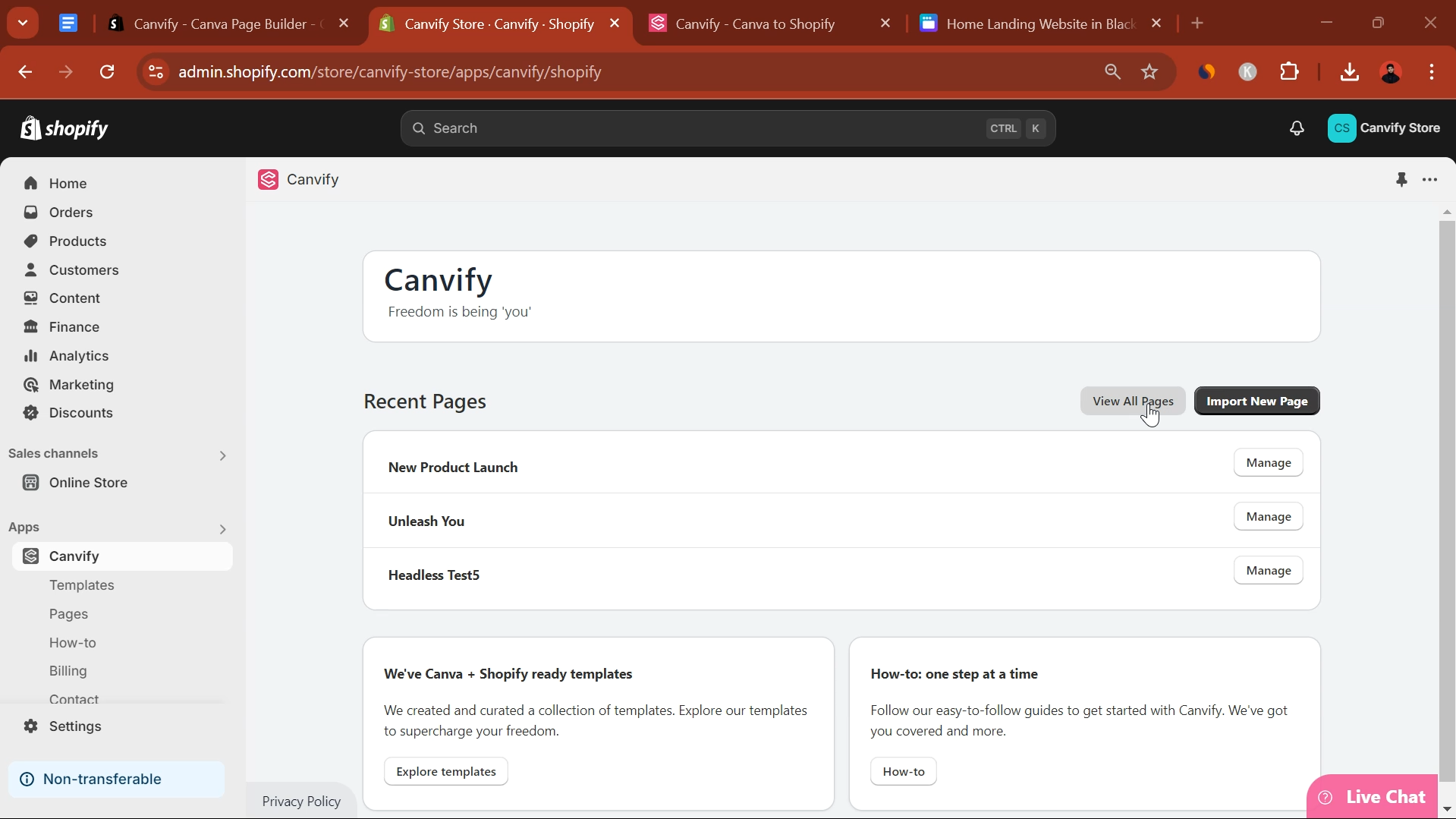Click the Canvify logo in app header
Image resolution: width=1456 pixels, height=819 pixels.
[x=268, y=180]
